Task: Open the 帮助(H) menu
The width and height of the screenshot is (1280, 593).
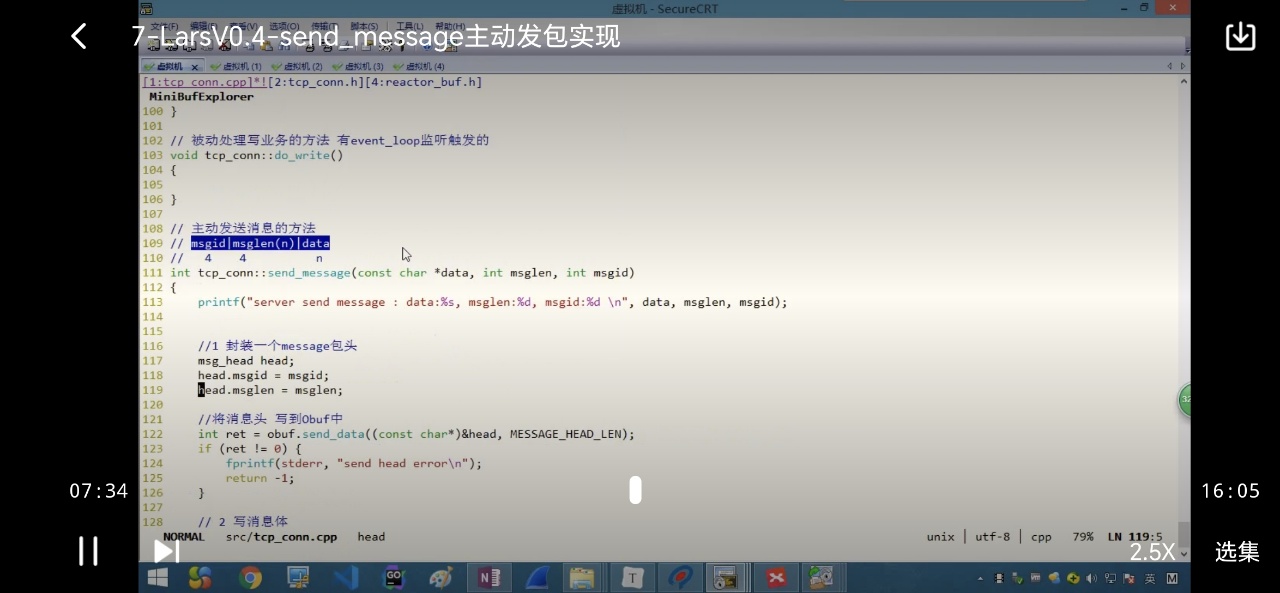Action: tap(450, 26)
